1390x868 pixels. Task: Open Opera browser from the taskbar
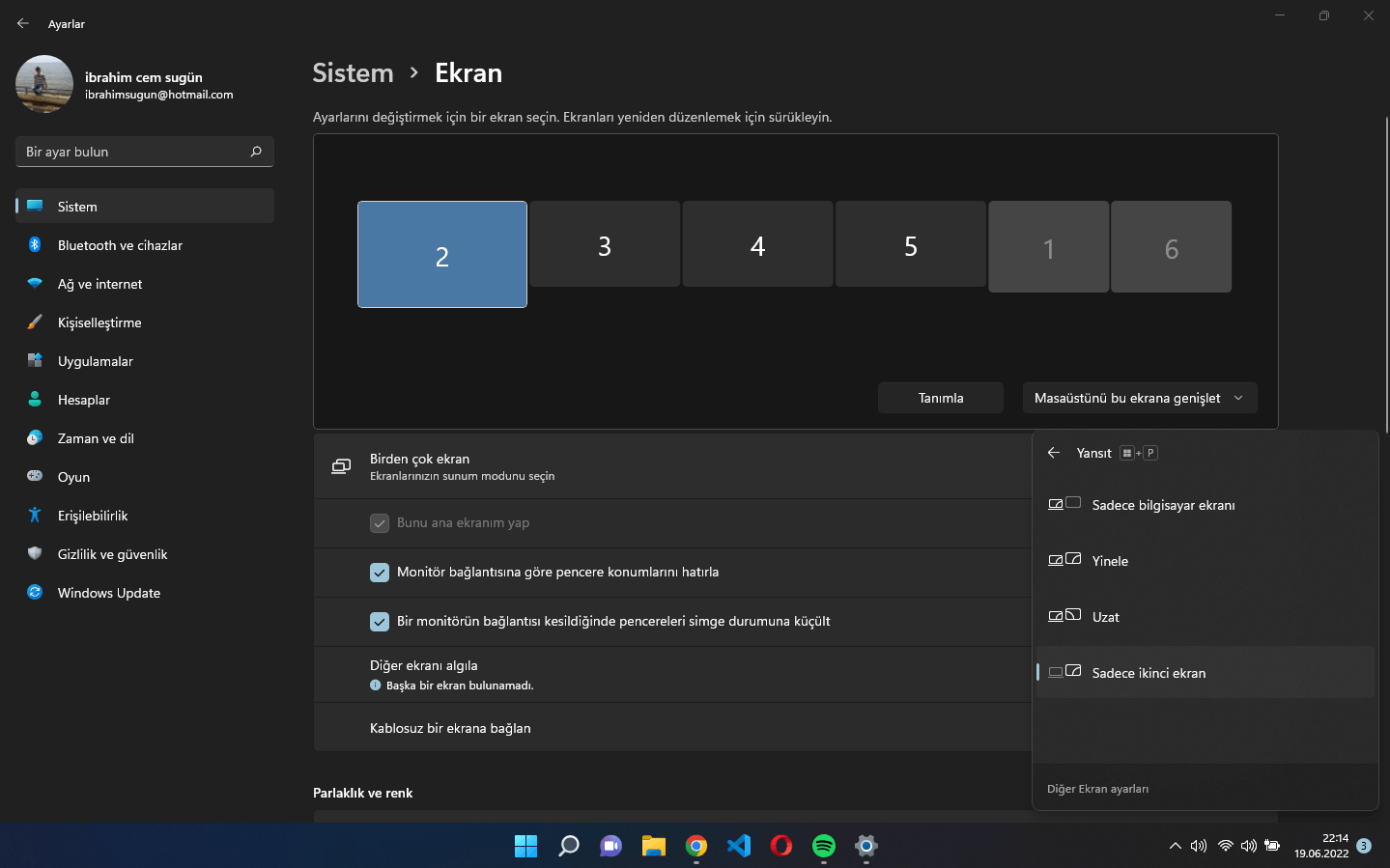(x=781, y=846)
